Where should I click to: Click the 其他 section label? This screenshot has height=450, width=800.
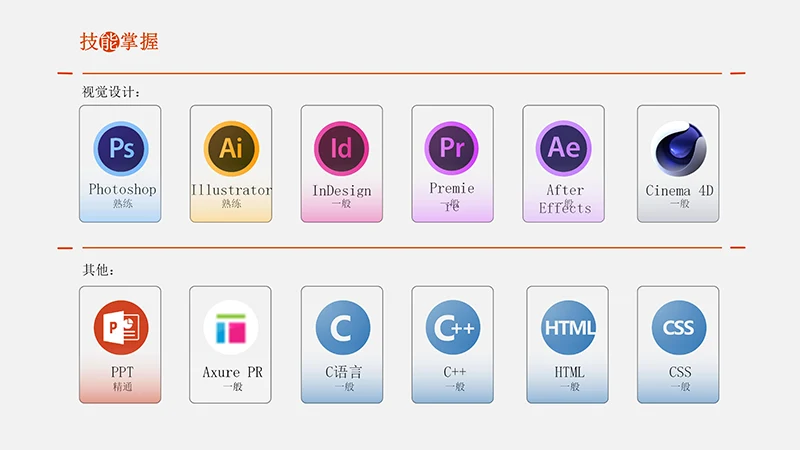pos(99,271)
